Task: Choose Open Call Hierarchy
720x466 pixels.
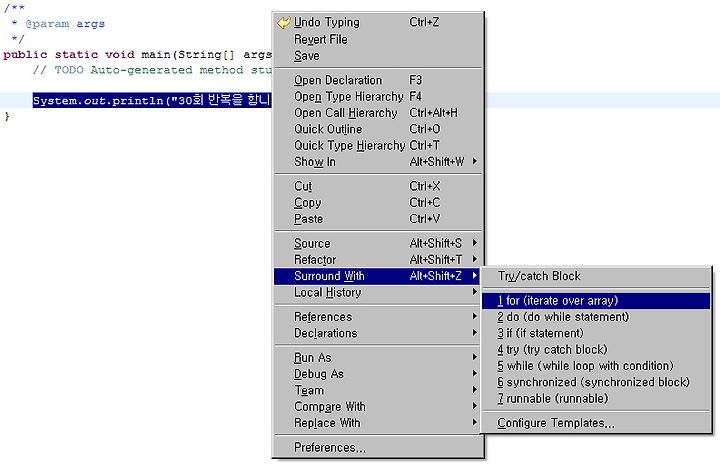Action: pos(378,113)
